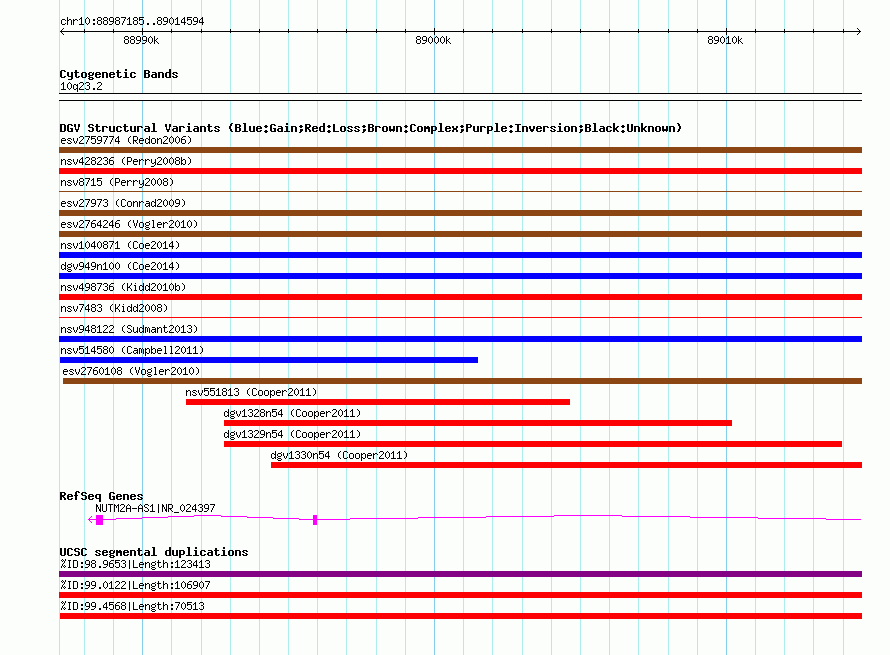Image resolution: width=890 pixels, height=655 pixels.
Task: Click the blue bar under nsv948122
Action: (460, 339)
